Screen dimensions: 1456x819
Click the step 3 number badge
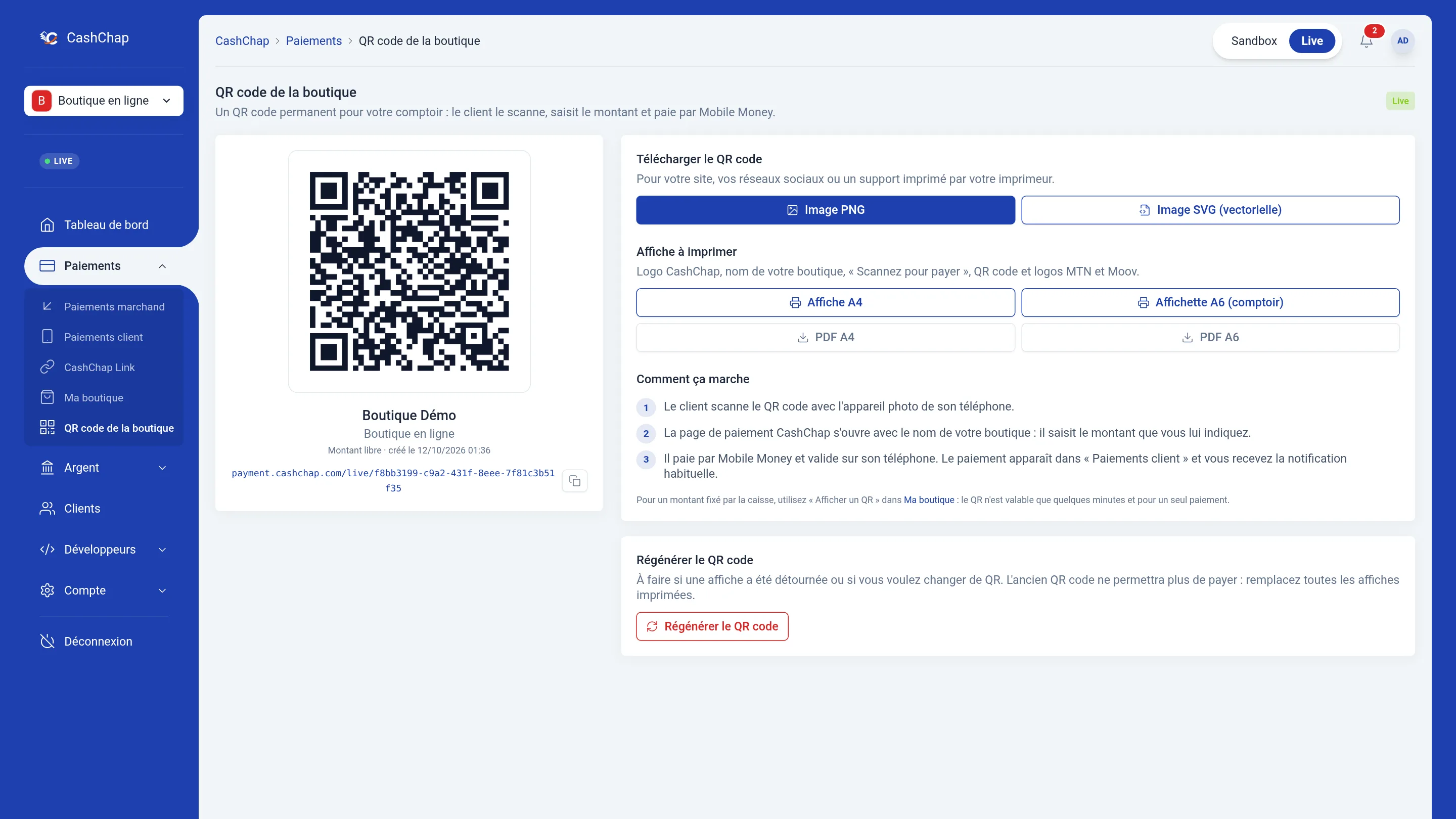[x=646, y=460]
